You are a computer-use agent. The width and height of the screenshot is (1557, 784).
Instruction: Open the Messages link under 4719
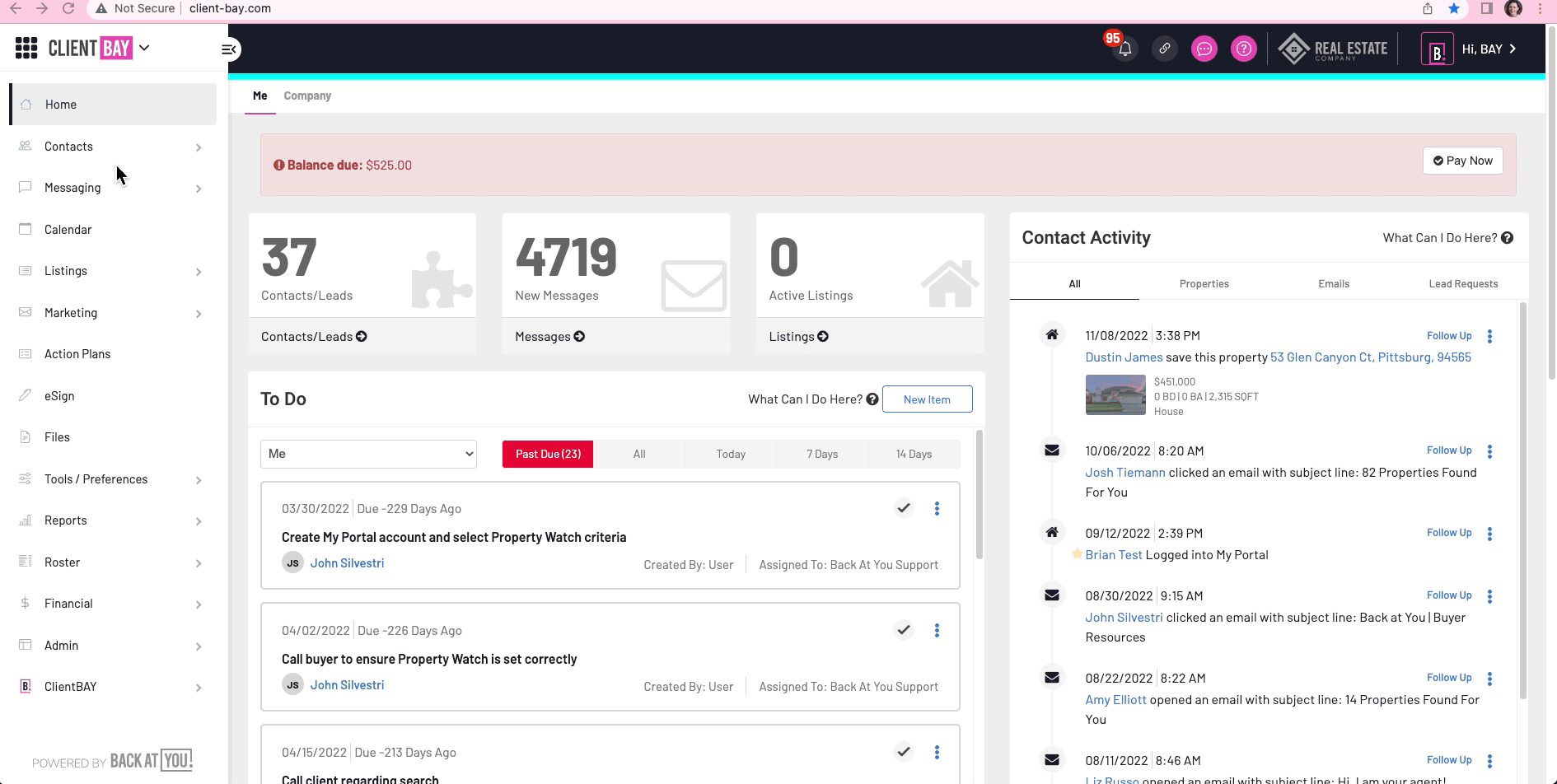[x=549, y=336]
